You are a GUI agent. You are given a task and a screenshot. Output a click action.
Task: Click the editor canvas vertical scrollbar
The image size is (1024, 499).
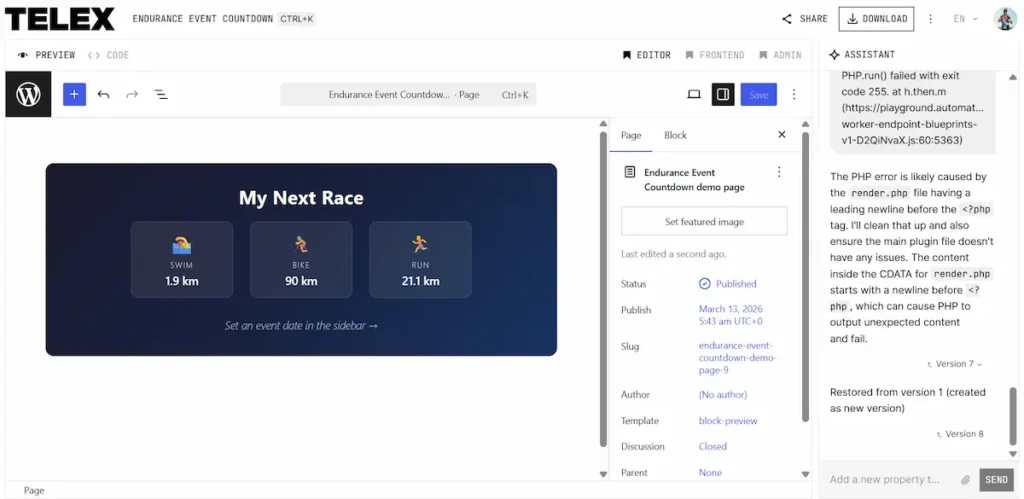coord(603,289)
